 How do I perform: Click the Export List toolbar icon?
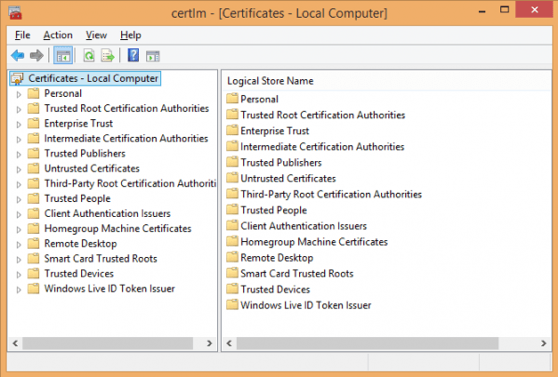[108, 56]
